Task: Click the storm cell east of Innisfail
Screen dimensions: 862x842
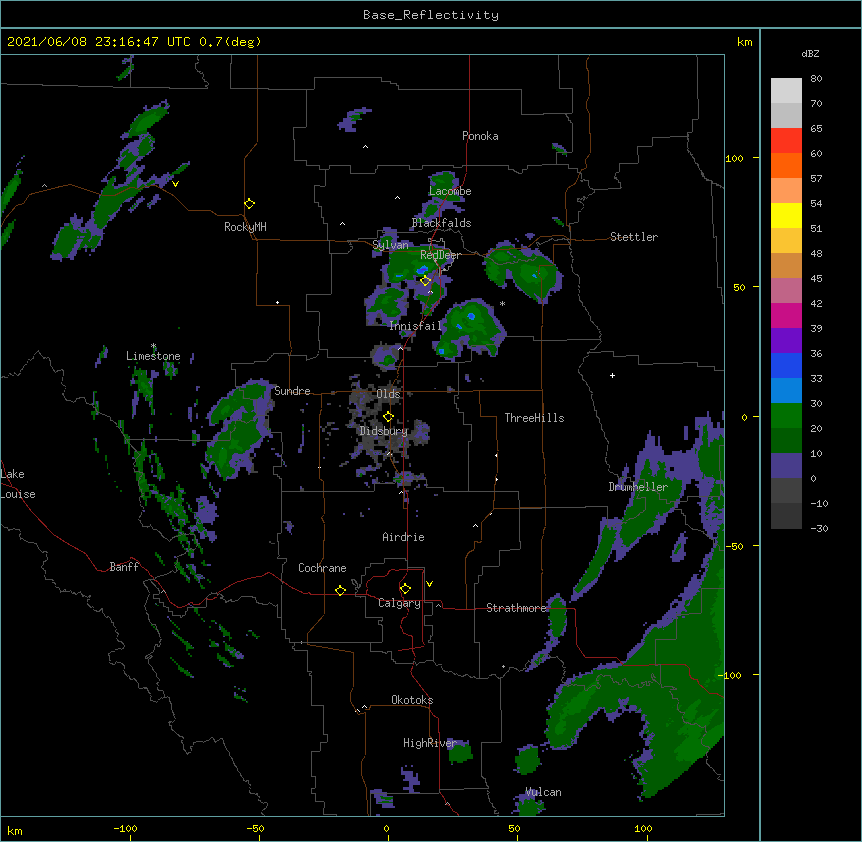Action: pyautogui.click(x=471, y=330)
